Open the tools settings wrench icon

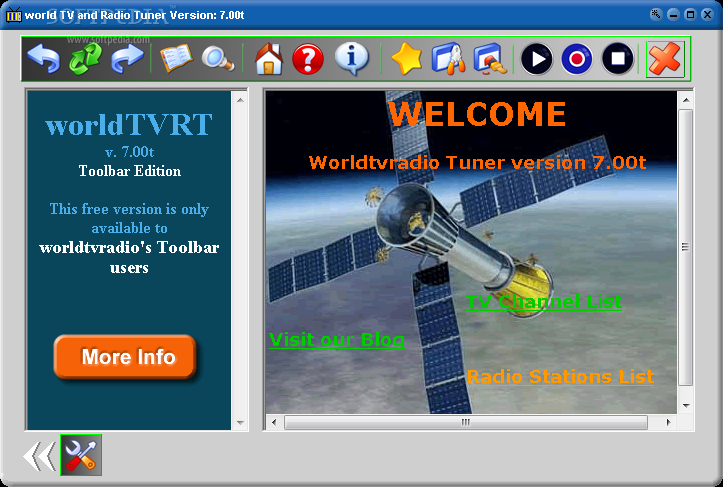pos(81,455)
